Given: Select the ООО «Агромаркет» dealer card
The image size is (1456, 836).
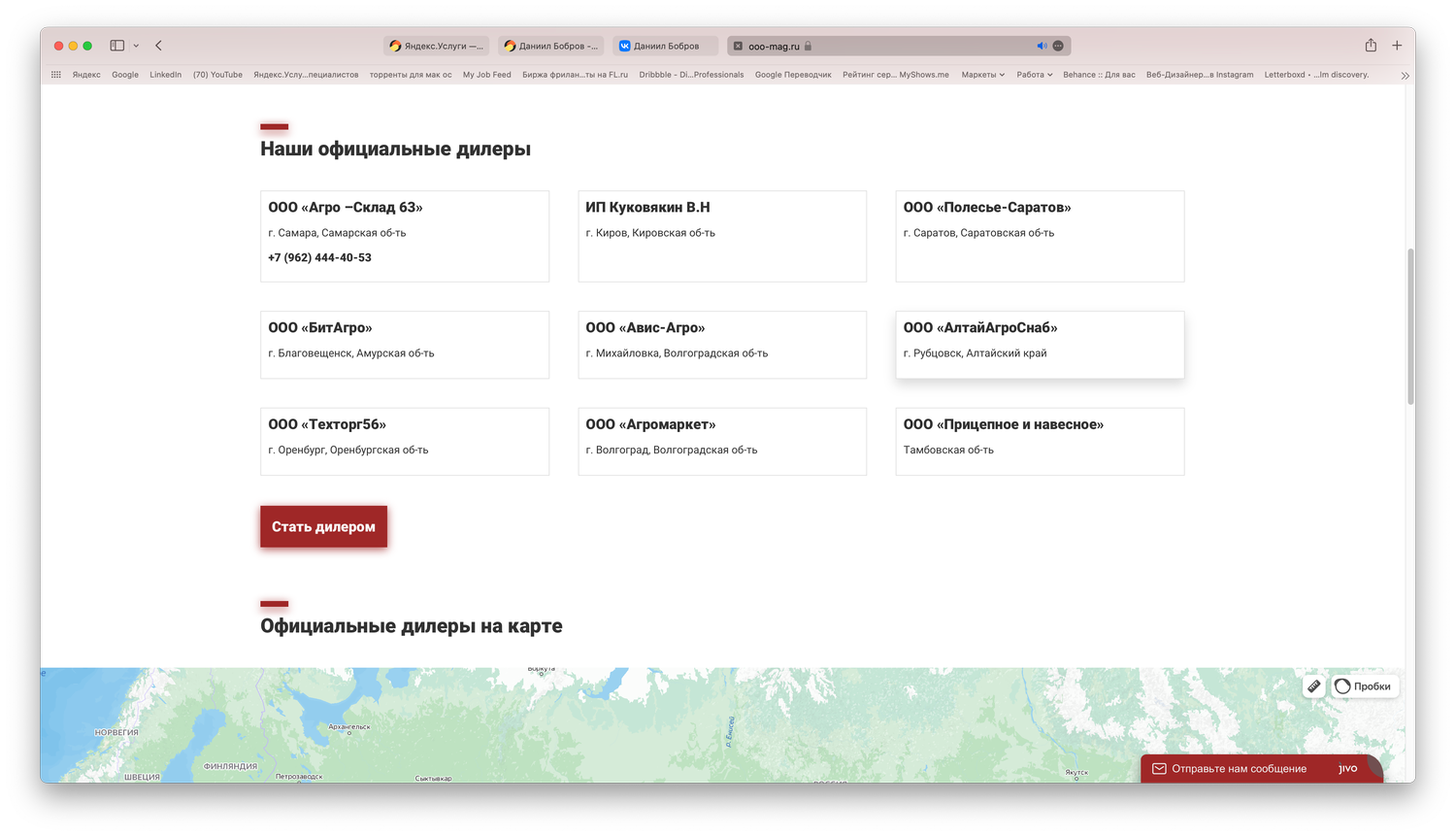Looking at the screenshot, I should (x=722, y=442).
